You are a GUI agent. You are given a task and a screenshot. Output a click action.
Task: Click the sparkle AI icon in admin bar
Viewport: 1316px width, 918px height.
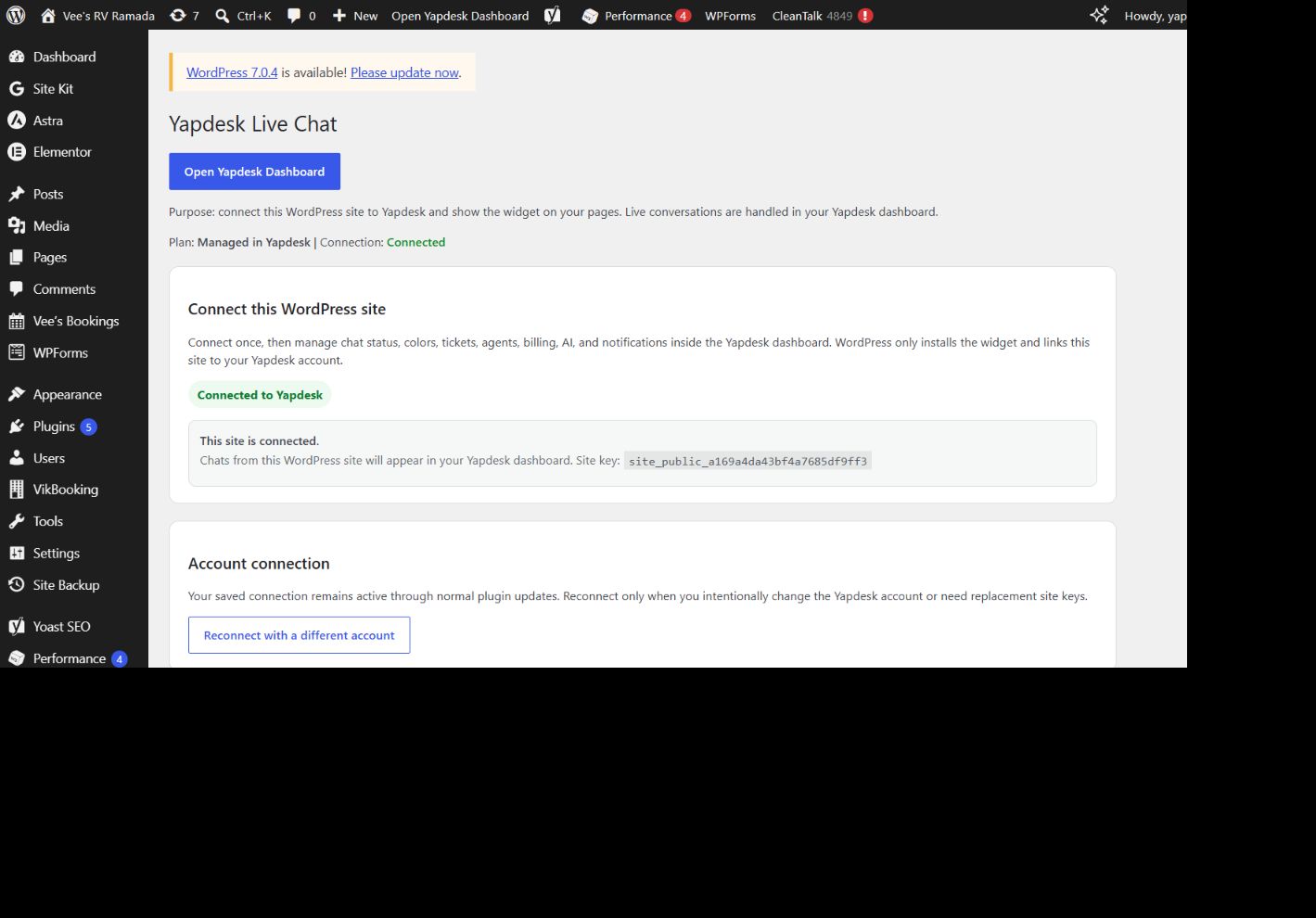[1099, 15]
